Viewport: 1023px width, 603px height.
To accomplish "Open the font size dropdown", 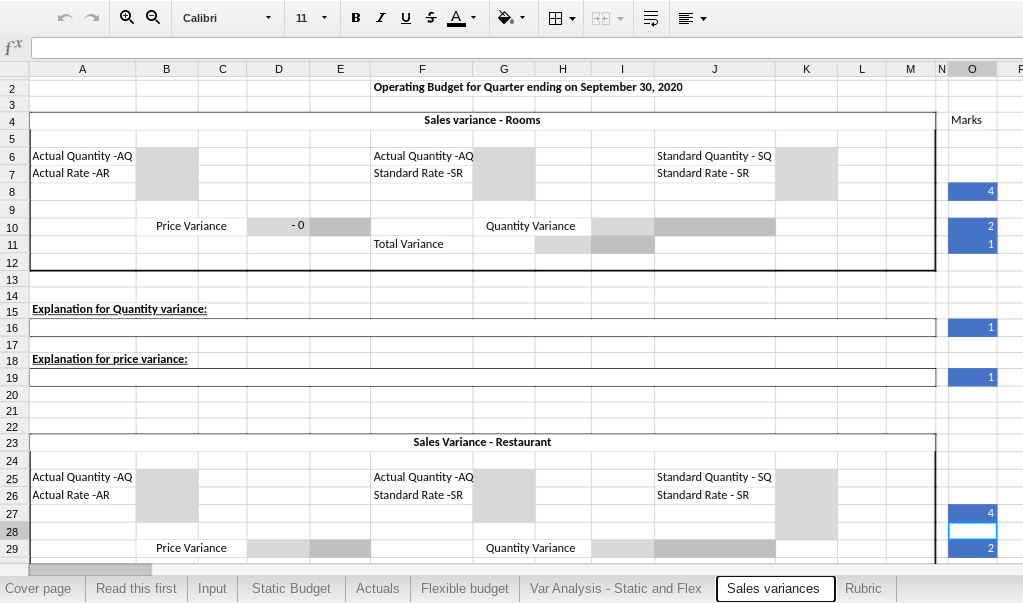I will tap(324, 17).
